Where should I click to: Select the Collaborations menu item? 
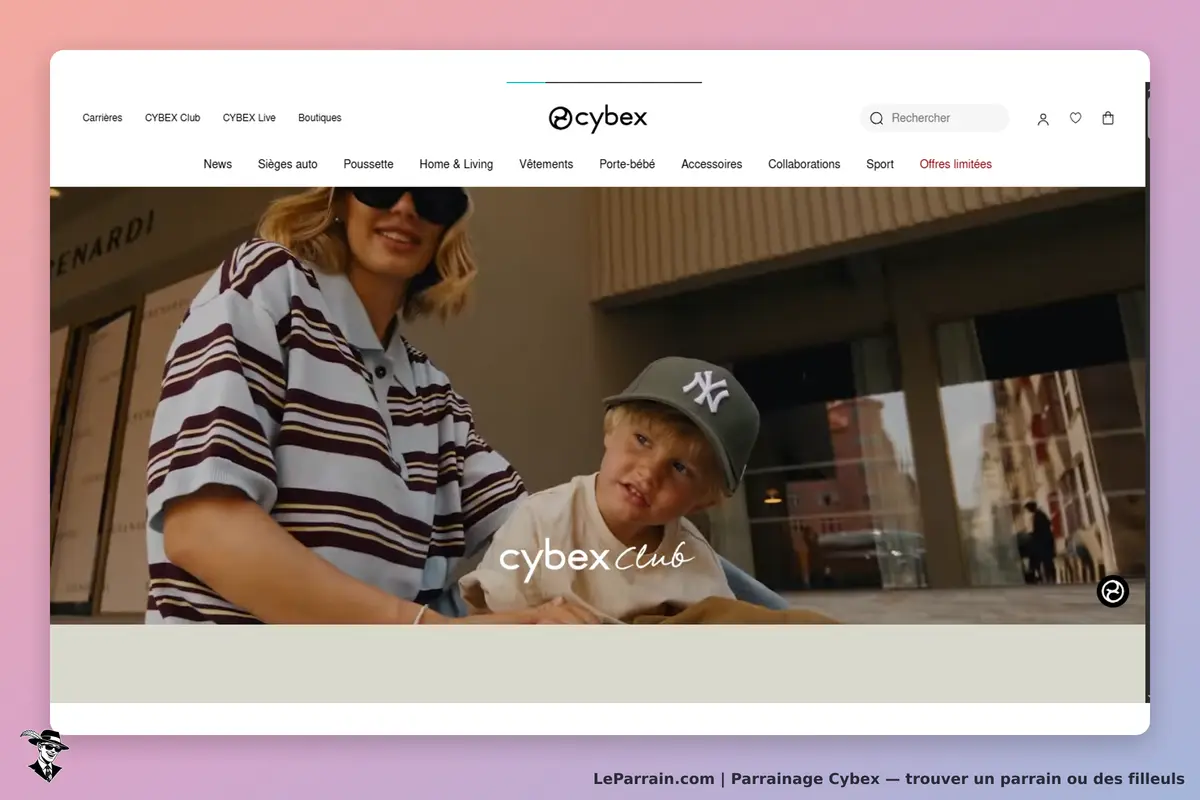point(804,164)
